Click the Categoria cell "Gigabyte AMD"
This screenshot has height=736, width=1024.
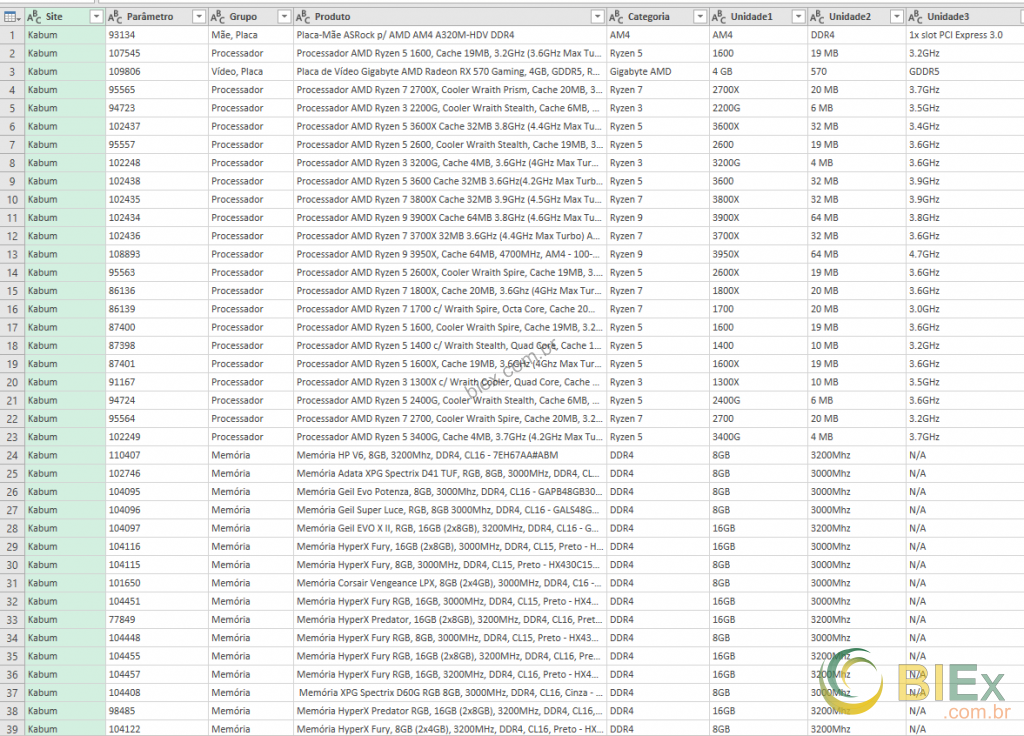(x=658, y=71)
